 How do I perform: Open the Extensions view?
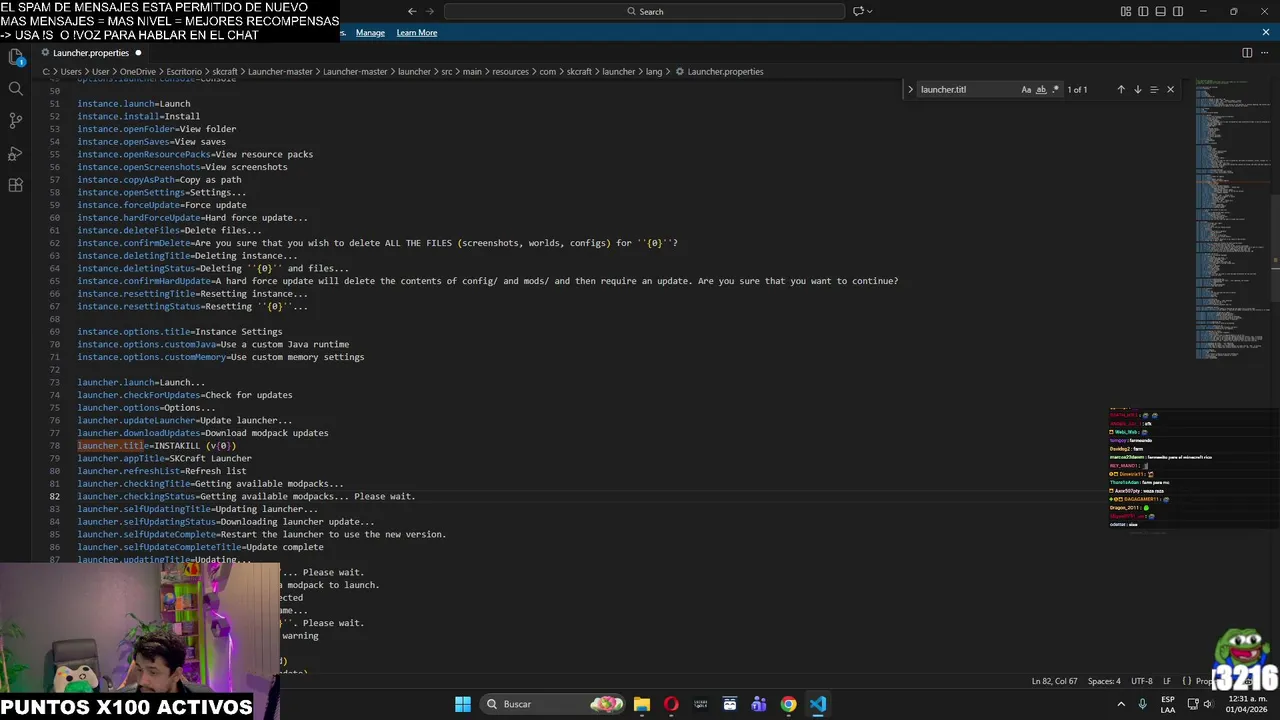[15, 185]
